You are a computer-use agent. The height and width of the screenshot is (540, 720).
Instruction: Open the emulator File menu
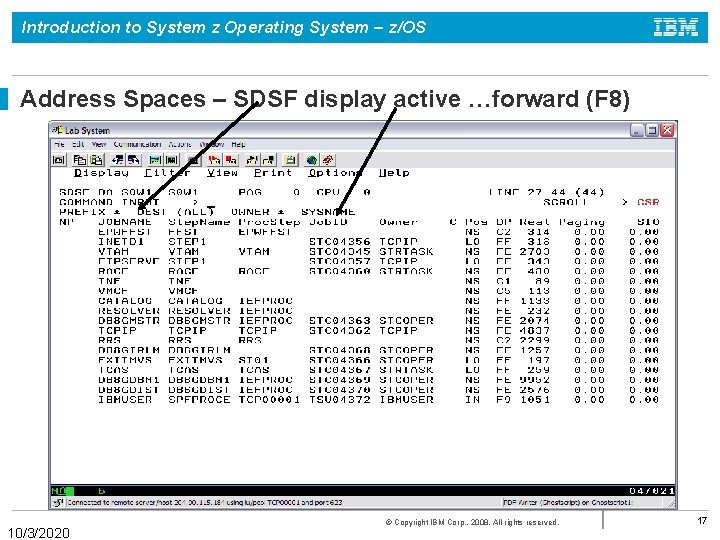(x=59, y=144)
